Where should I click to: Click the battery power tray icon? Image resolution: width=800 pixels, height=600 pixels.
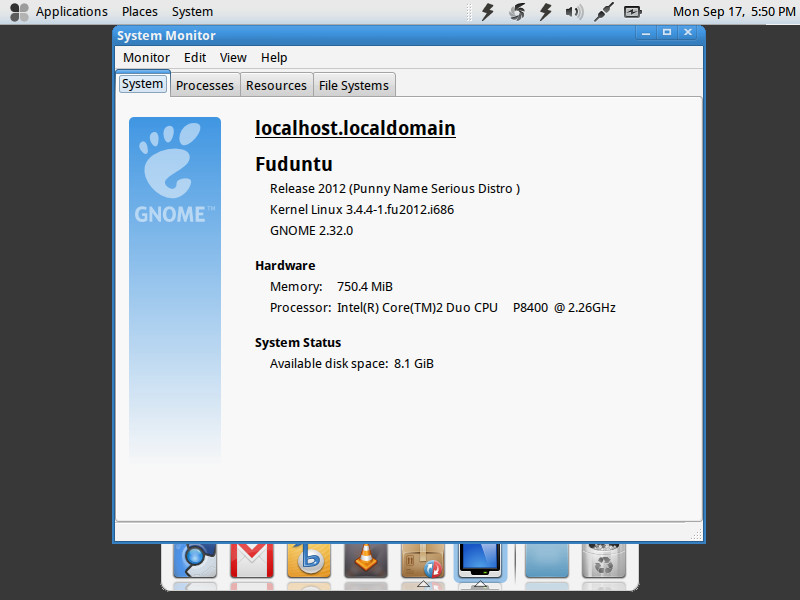tap(633, 12)
